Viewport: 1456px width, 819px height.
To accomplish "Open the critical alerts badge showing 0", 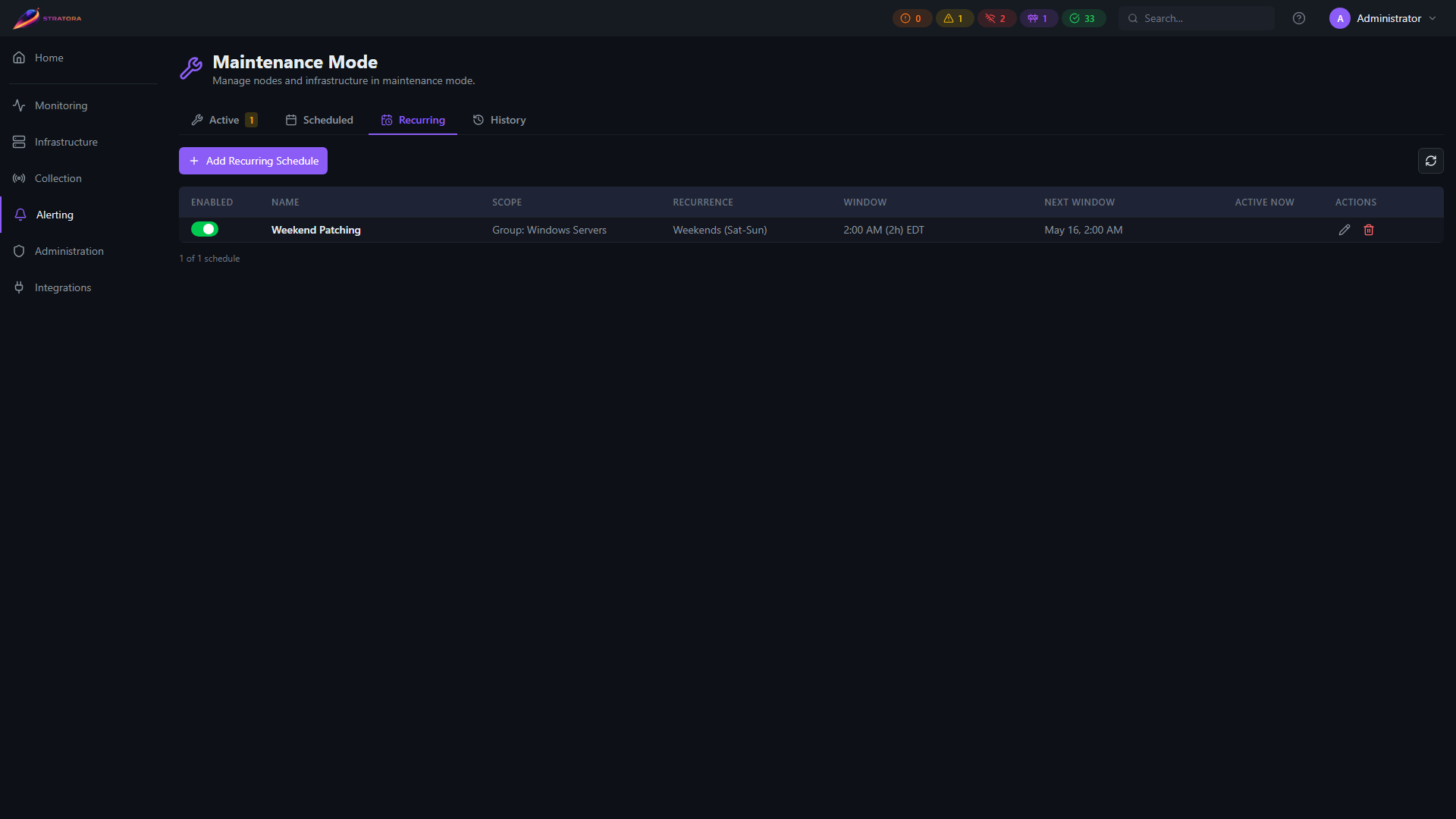I will (x=912, y=18).
